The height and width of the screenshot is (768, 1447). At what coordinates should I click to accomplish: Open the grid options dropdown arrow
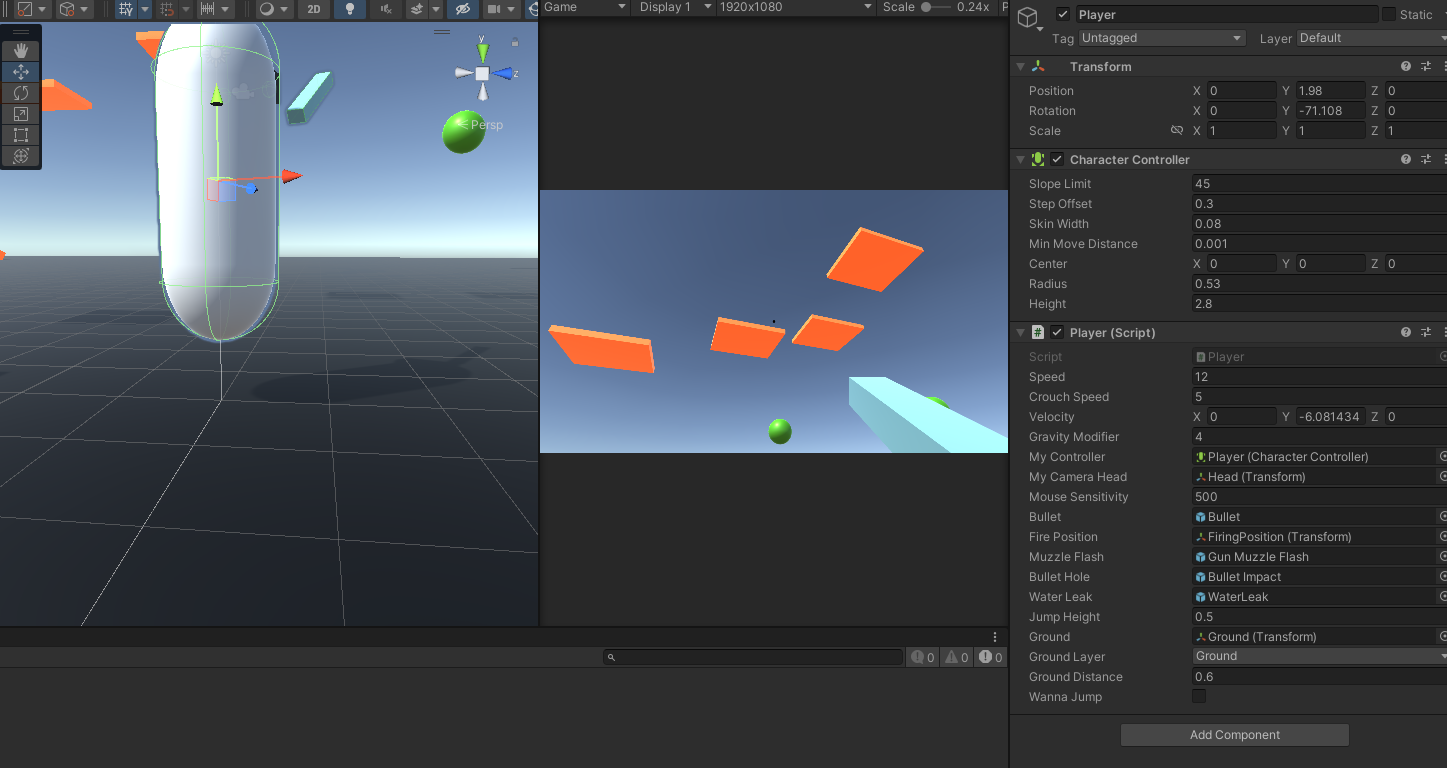[144, 9]
